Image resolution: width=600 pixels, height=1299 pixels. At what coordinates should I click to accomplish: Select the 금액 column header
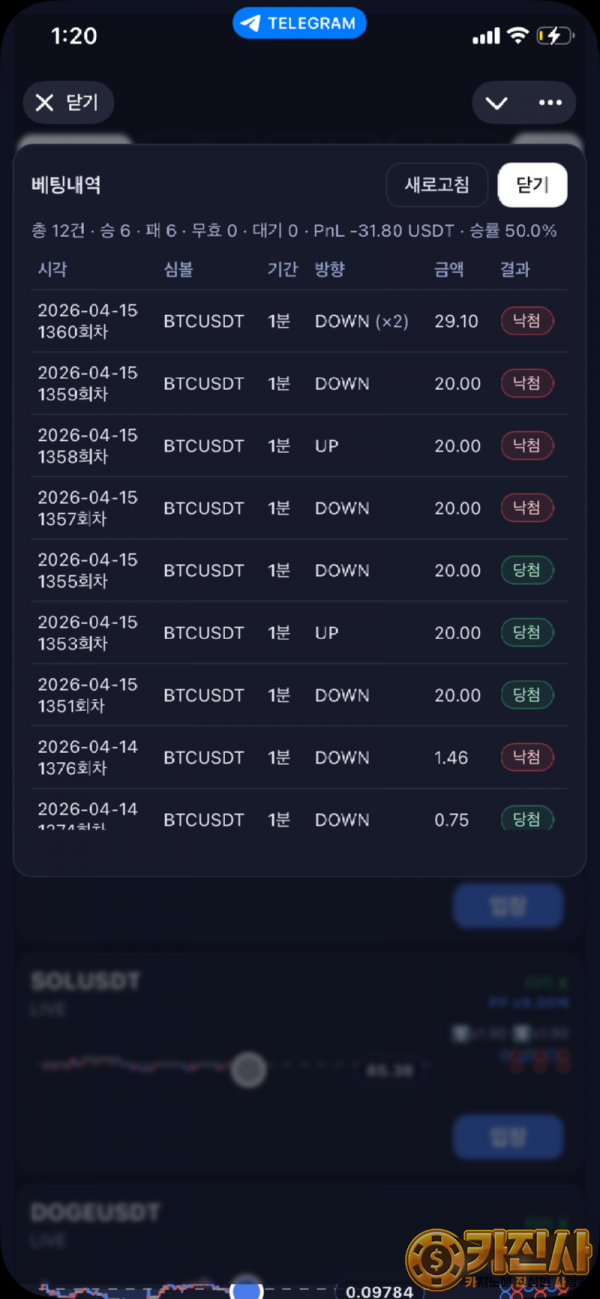pyautogui.click(x=450, y=269)
